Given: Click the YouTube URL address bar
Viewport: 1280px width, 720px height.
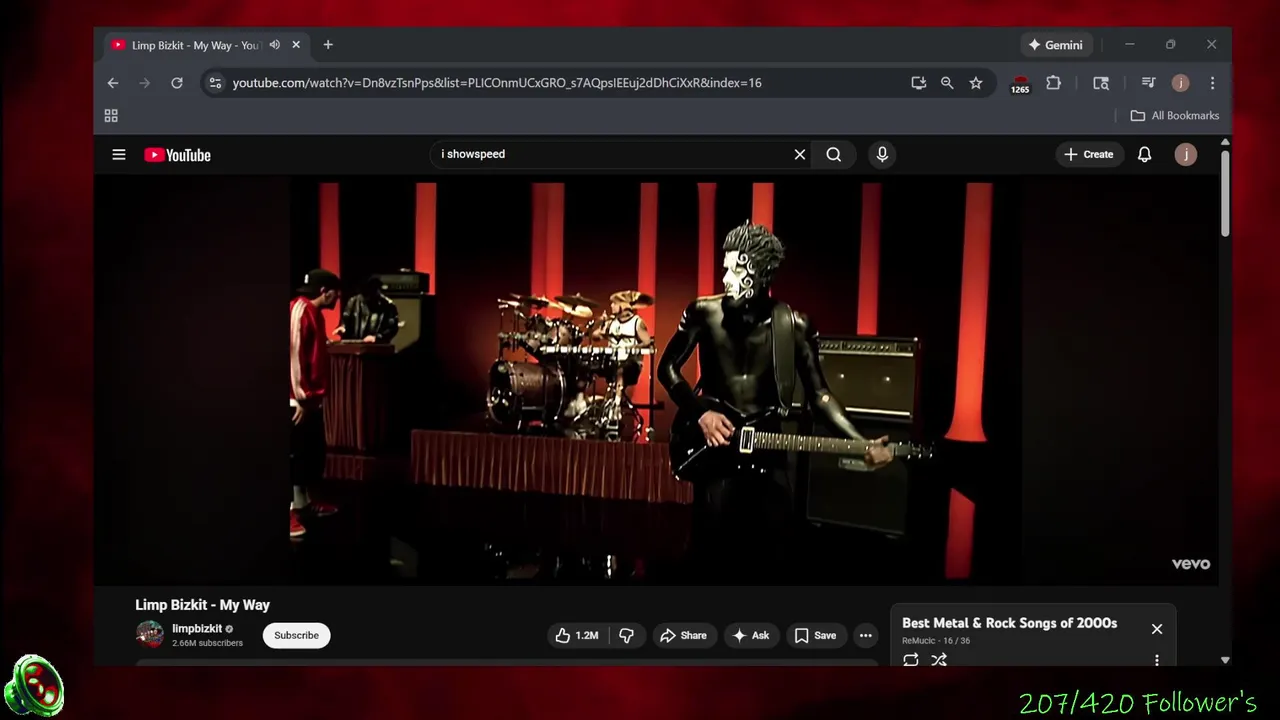Looking at the screenshot, I should click(x=497, y=83).
